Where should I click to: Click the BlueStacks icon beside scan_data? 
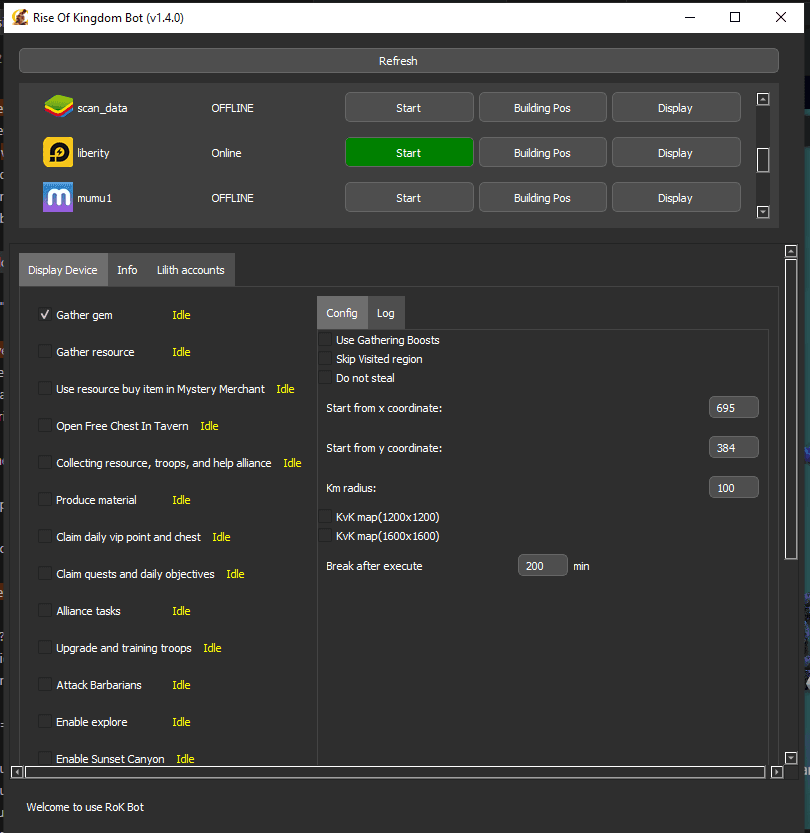58,107
